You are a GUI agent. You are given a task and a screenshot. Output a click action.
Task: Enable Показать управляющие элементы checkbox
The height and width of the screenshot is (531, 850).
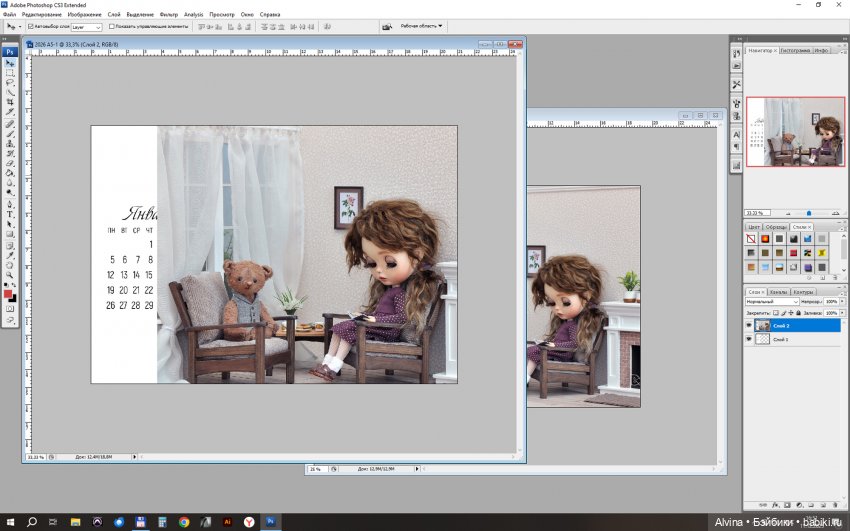(112, 26)
